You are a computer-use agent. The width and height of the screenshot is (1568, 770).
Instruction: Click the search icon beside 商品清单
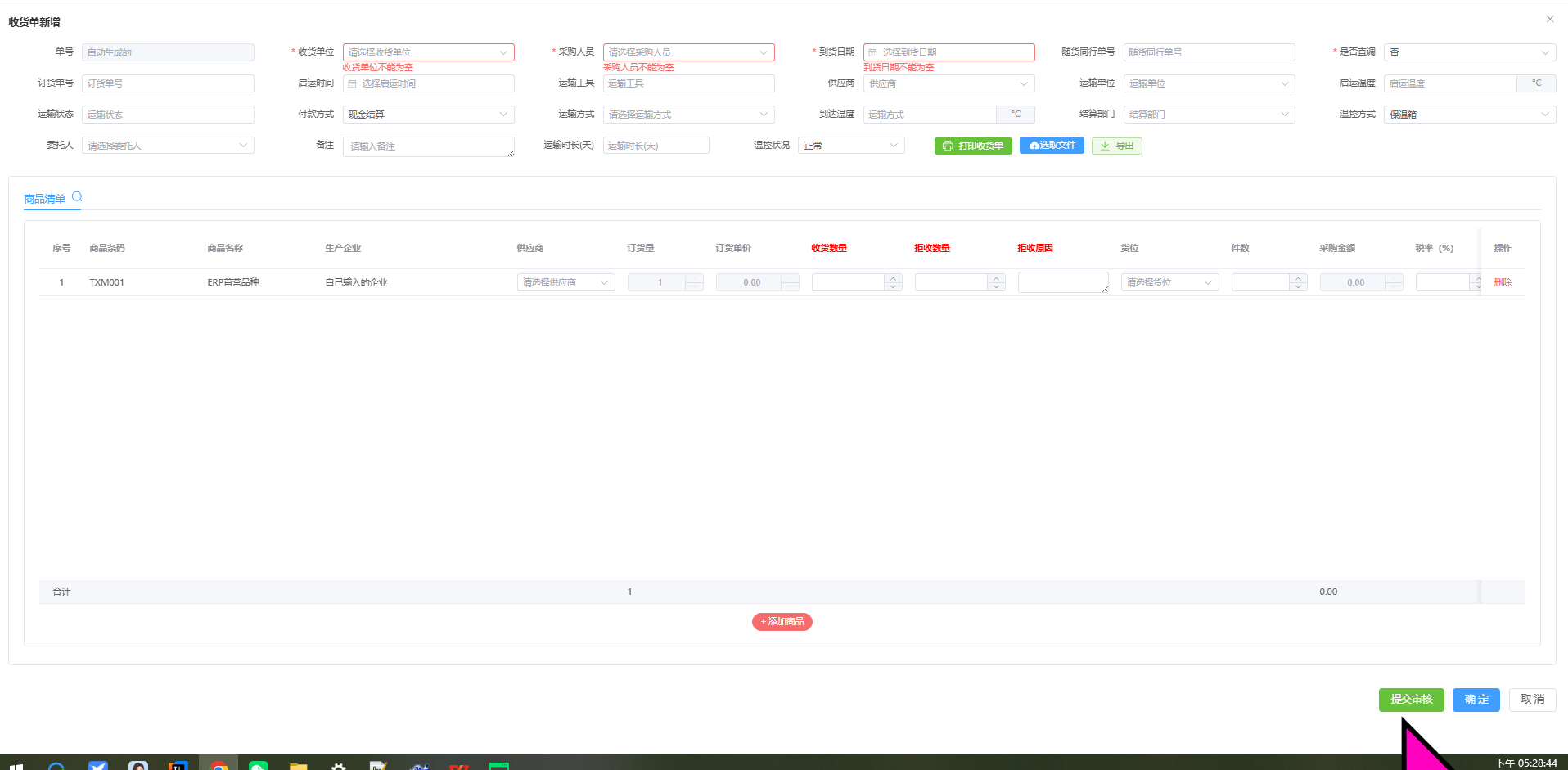pyautogui.click(x=77, y=197)
